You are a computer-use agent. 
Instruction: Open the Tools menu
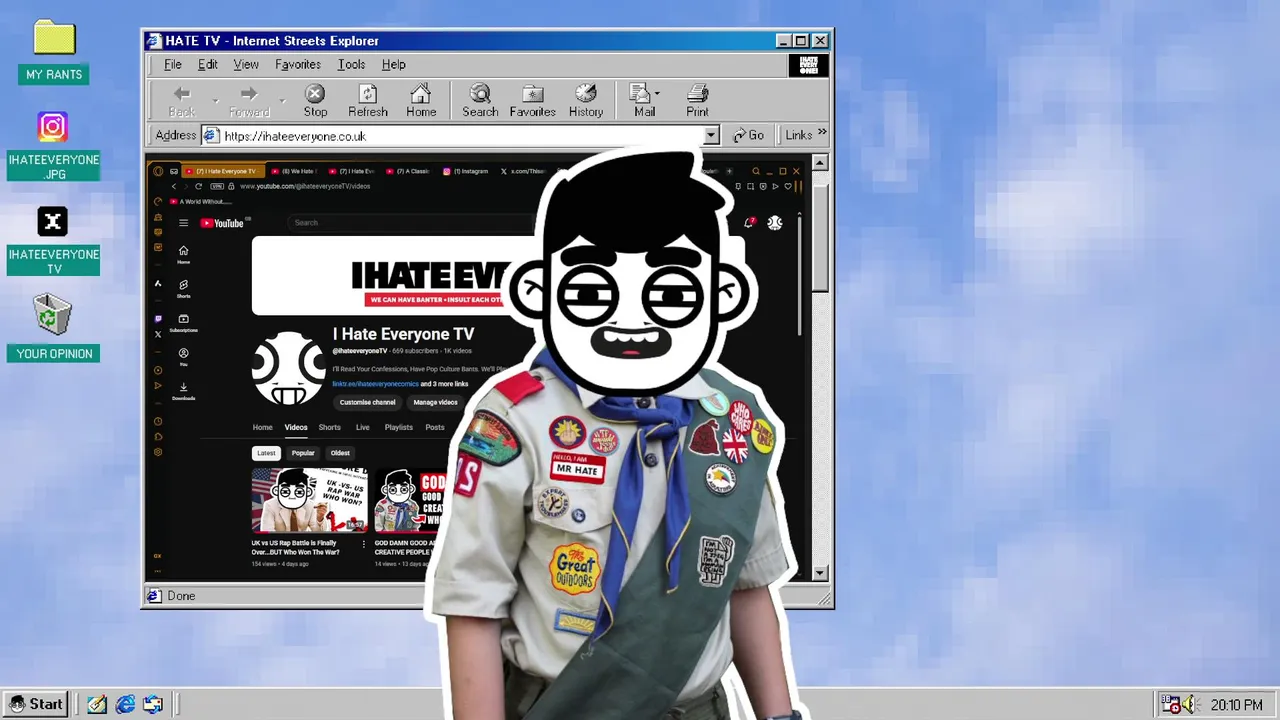coord(351,64)
